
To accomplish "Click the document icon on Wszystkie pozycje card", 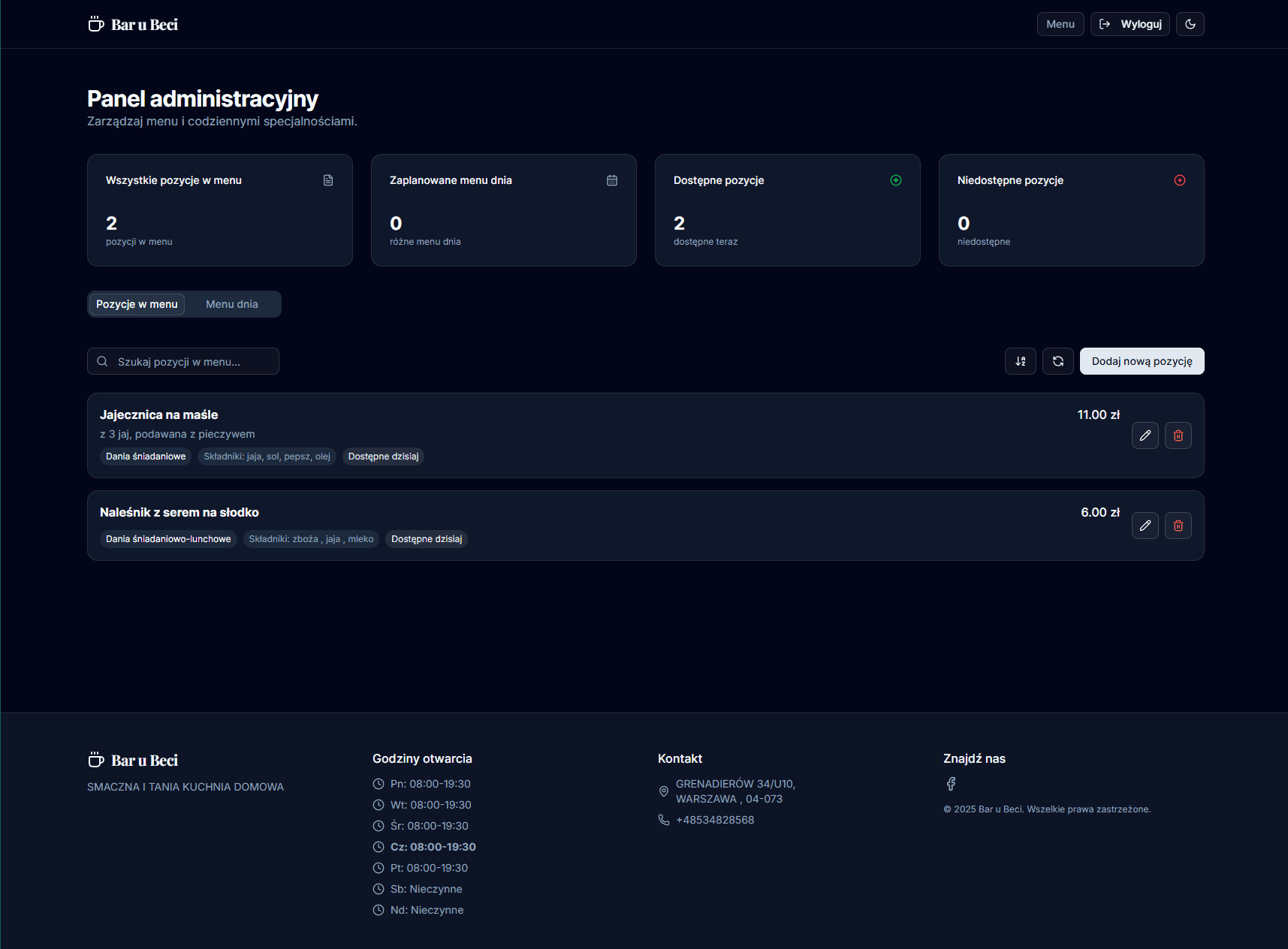I will coord(328,179).
